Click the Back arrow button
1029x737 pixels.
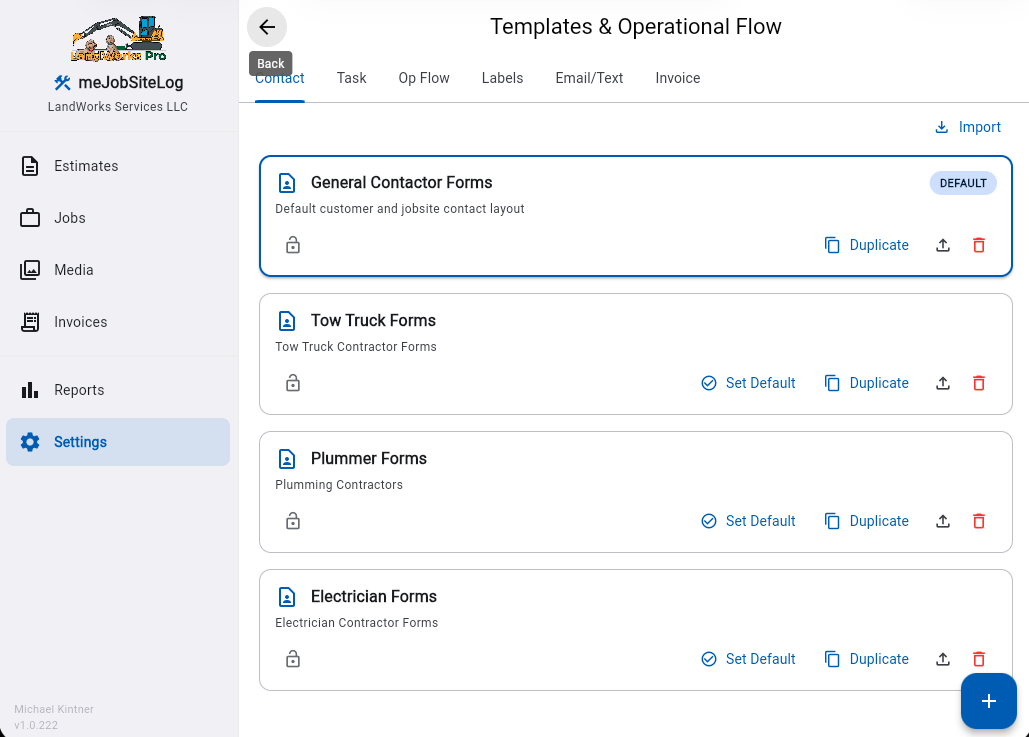(x=266, y=27)
